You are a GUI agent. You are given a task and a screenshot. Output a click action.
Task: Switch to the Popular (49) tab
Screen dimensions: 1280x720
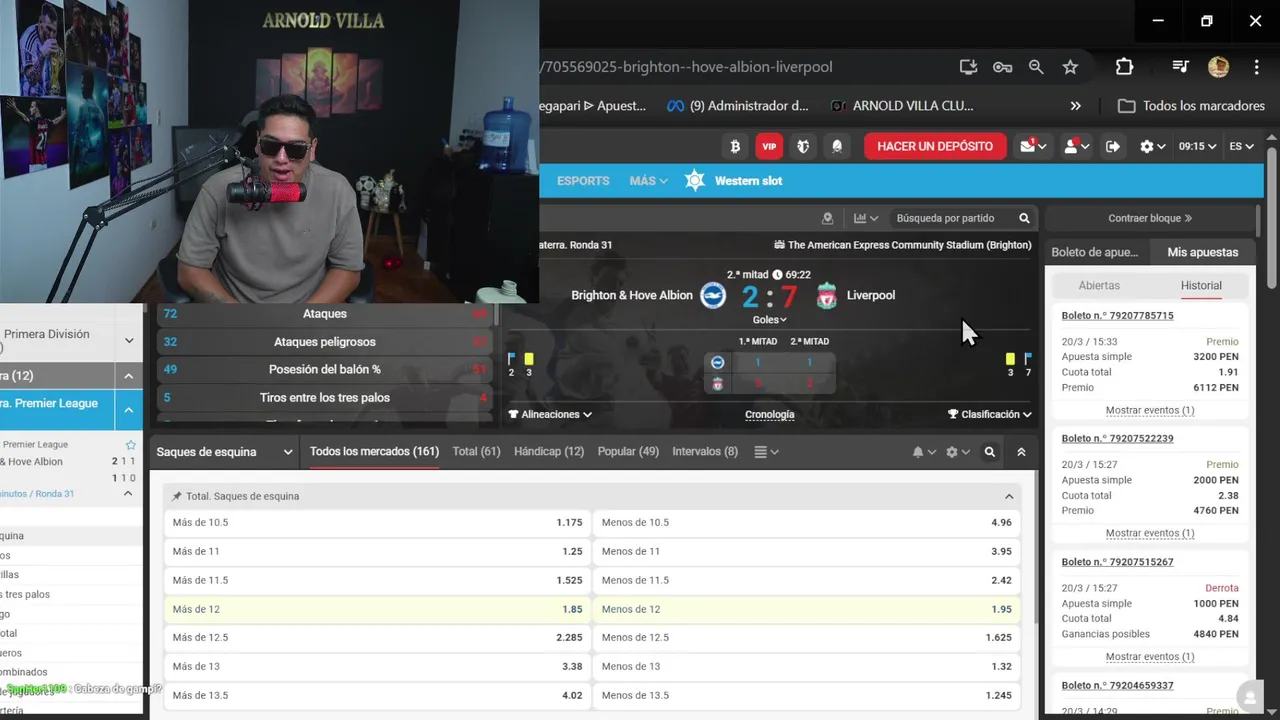pyautogui.click(x=628, y=452)
